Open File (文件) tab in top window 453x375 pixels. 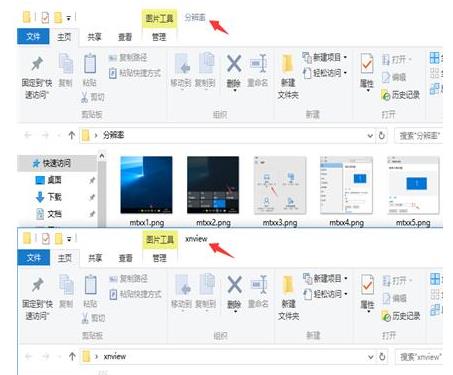(33, 36)
